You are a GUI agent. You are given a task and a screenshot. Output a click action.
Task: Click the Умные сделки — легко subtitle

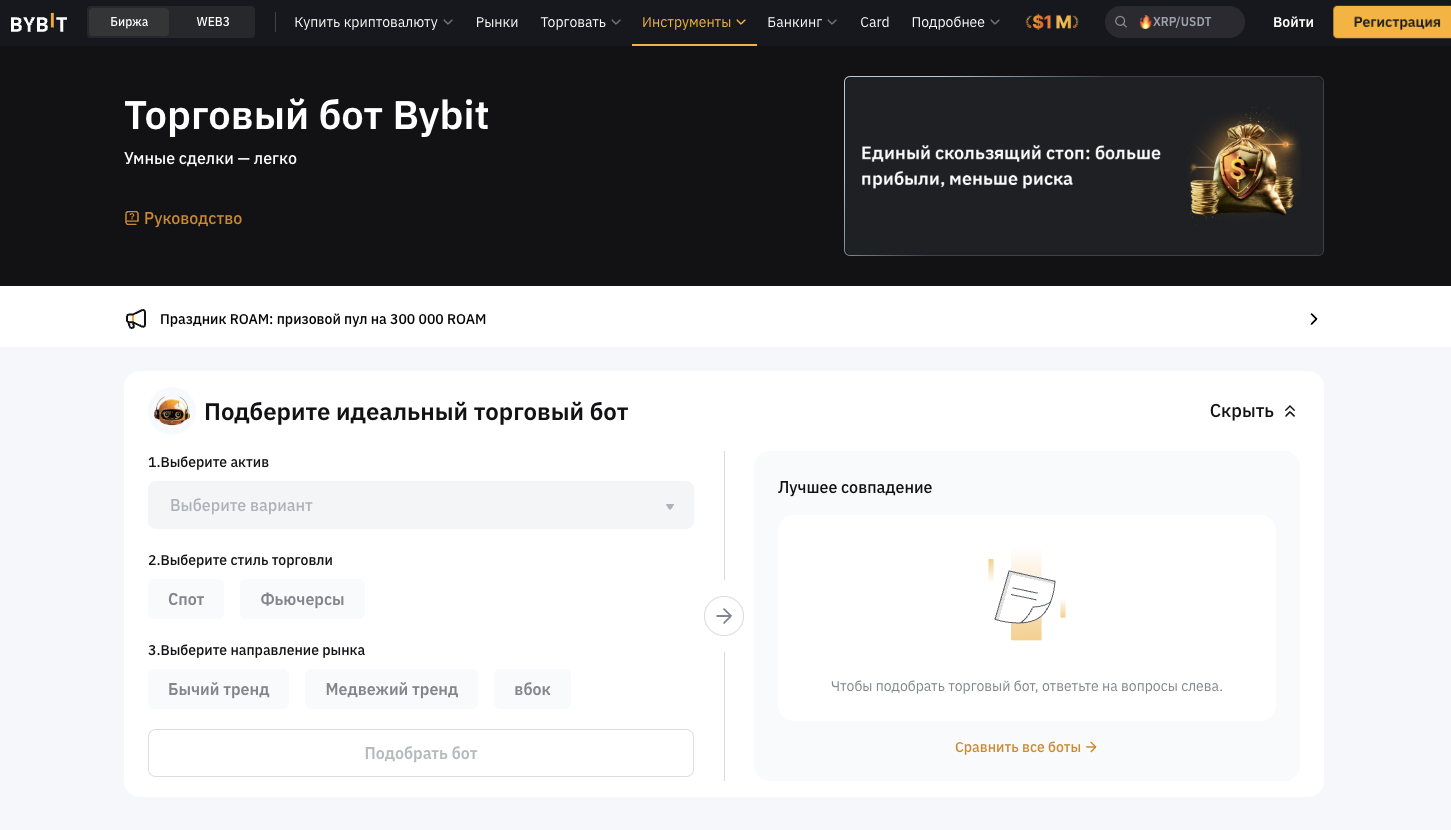pos(210,158)
